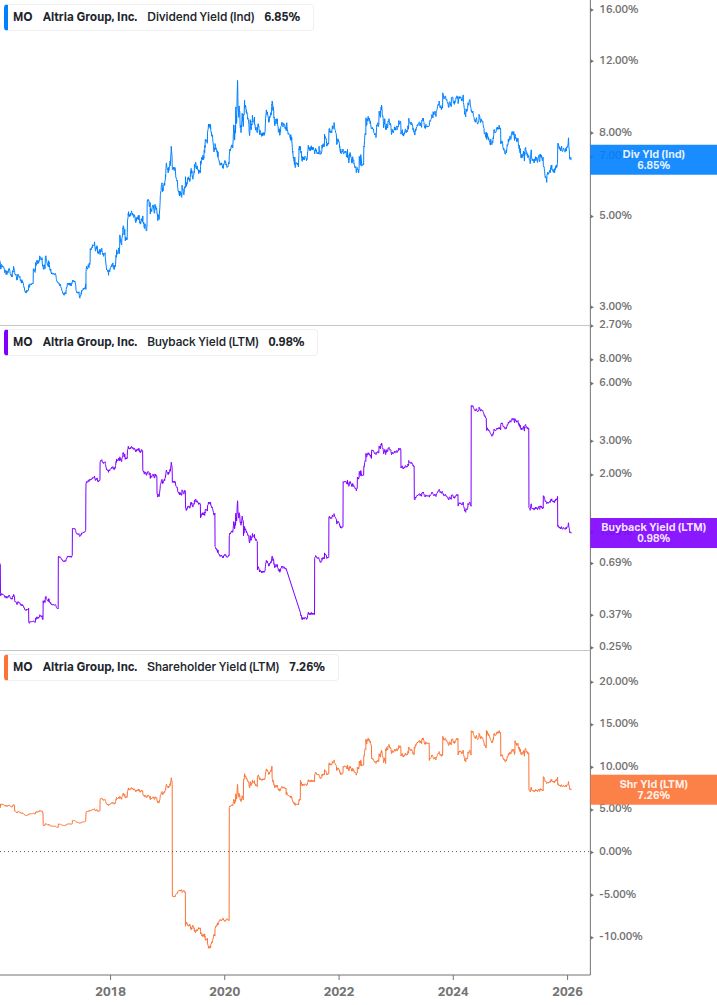Click the 7.26% value in the Shareholder legend

click(306, 667)
